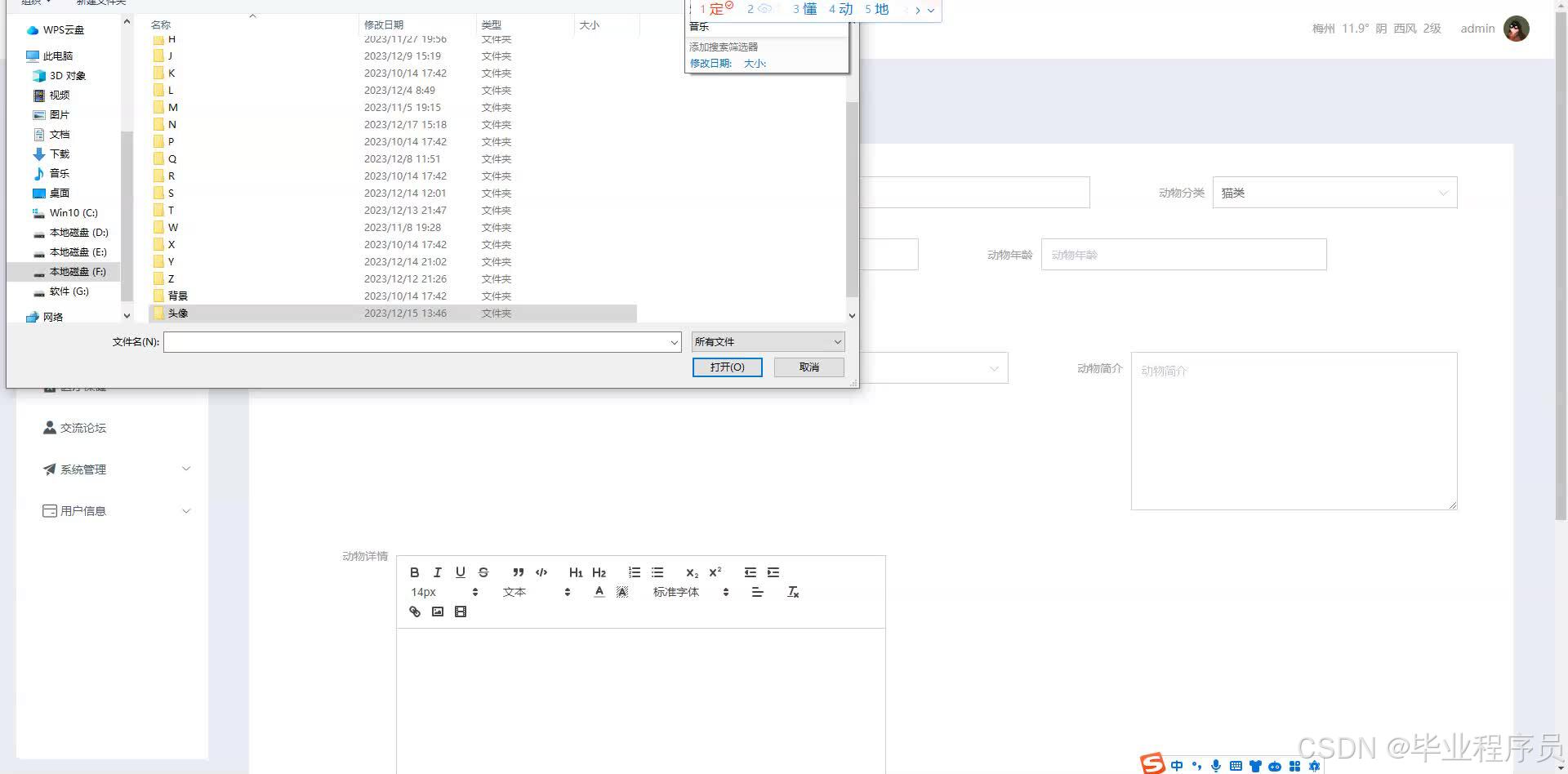Clear text formatting with the Tx icon
1568x774 pixels.
pos(792,592)
